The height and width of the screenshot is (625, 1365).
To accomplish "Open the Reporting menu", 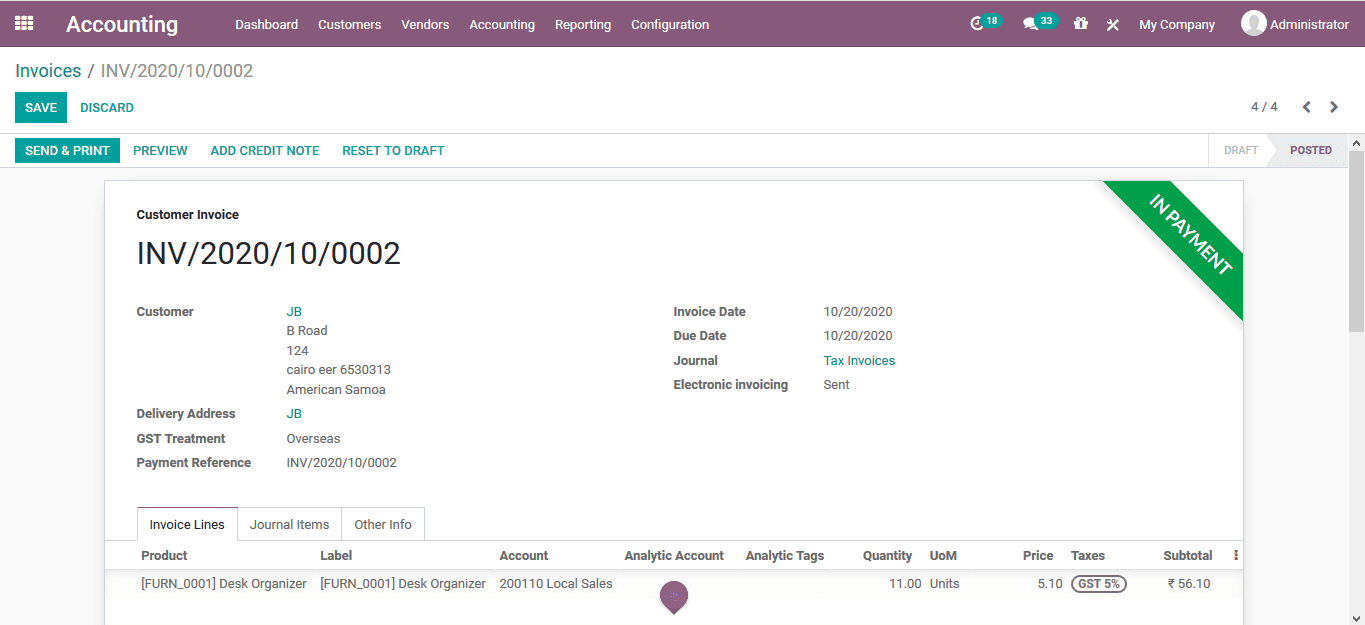I will click(583, 24).
